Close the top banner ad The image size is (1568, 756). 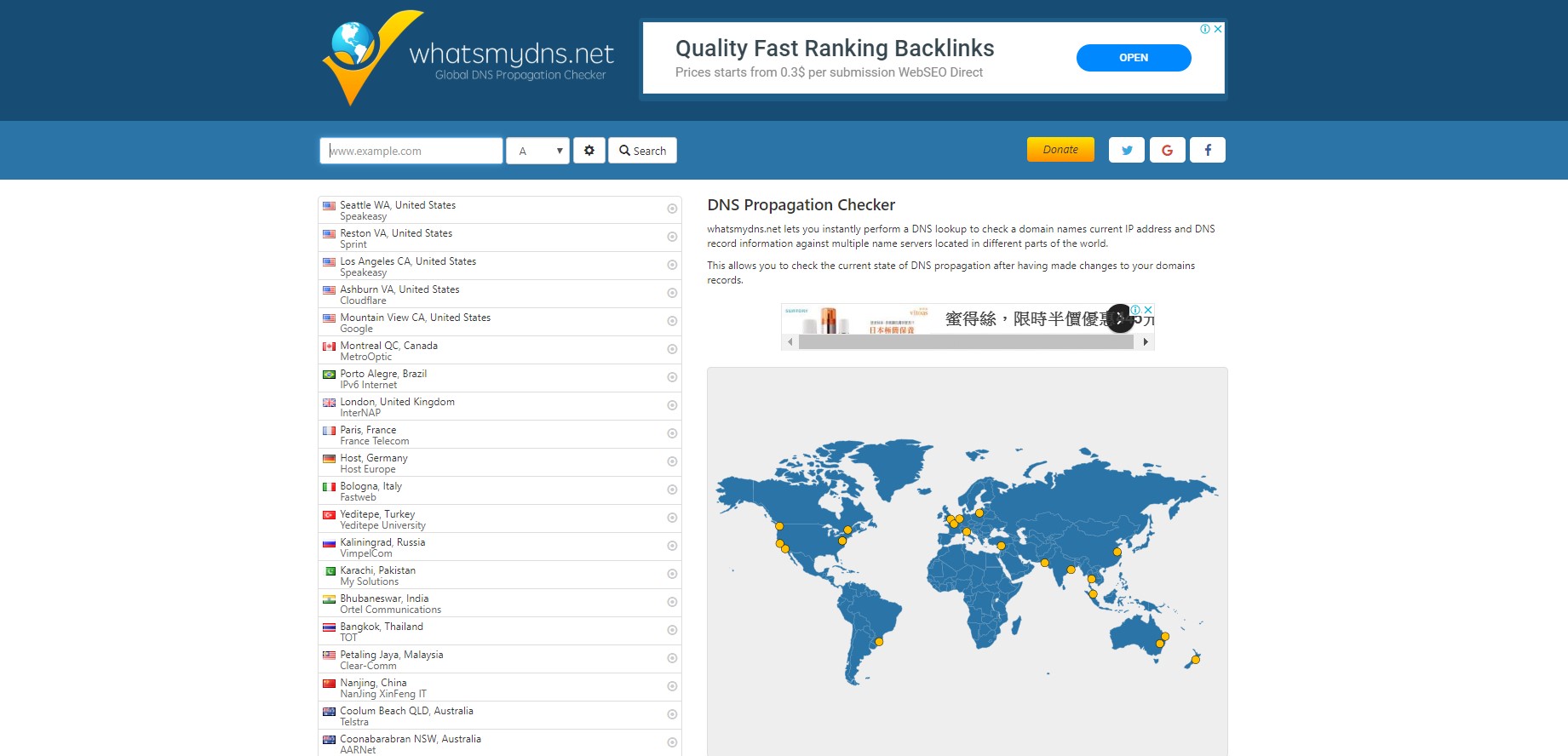point(1218,29)
